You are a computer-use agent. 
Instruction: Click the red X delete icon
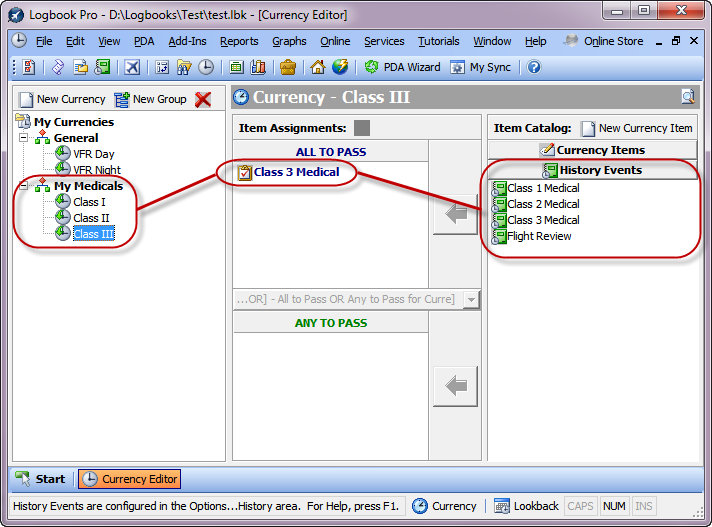(203, 99)
